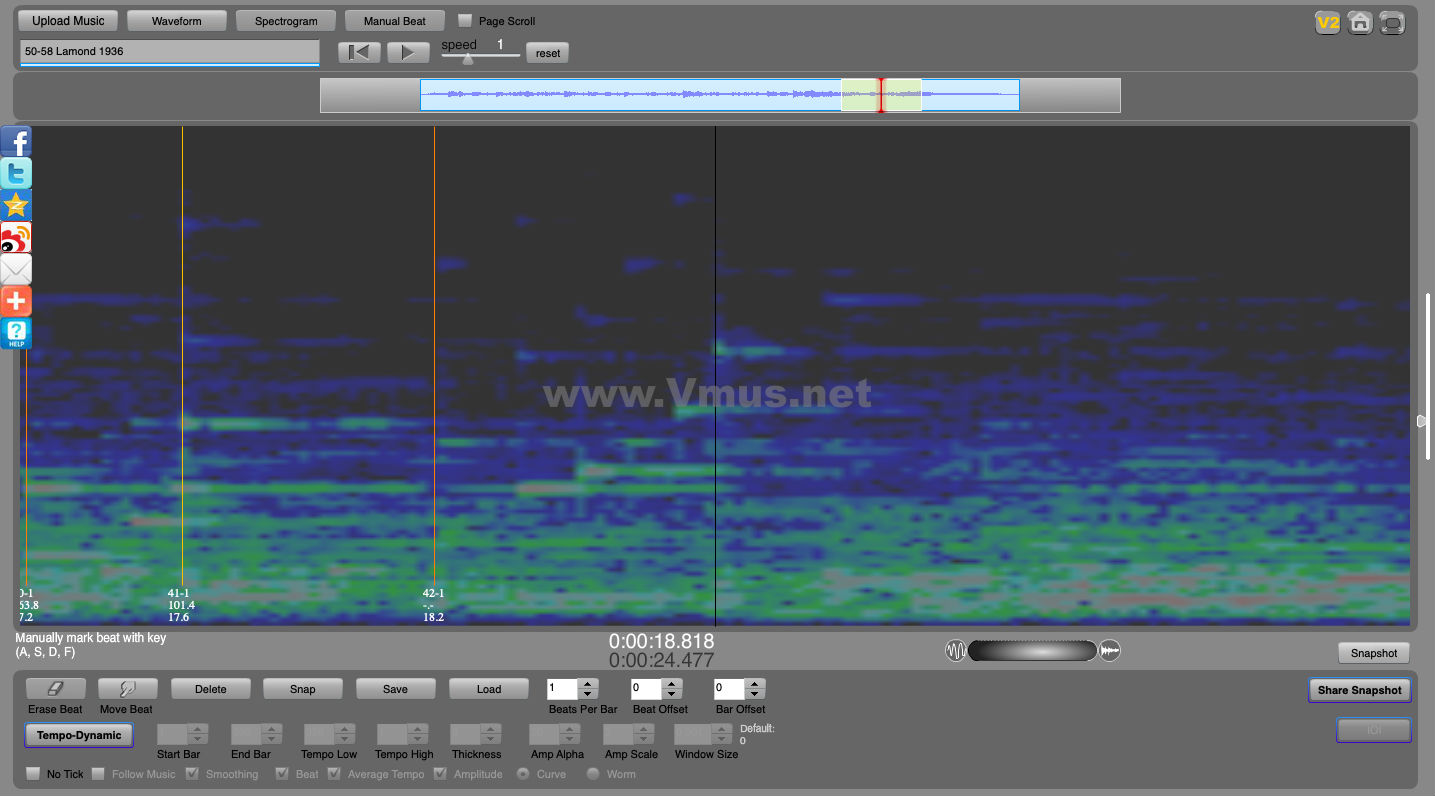Click the zoom-in waveform icon
Viewport: 1435px width, 796px height.
point(1110,651)
